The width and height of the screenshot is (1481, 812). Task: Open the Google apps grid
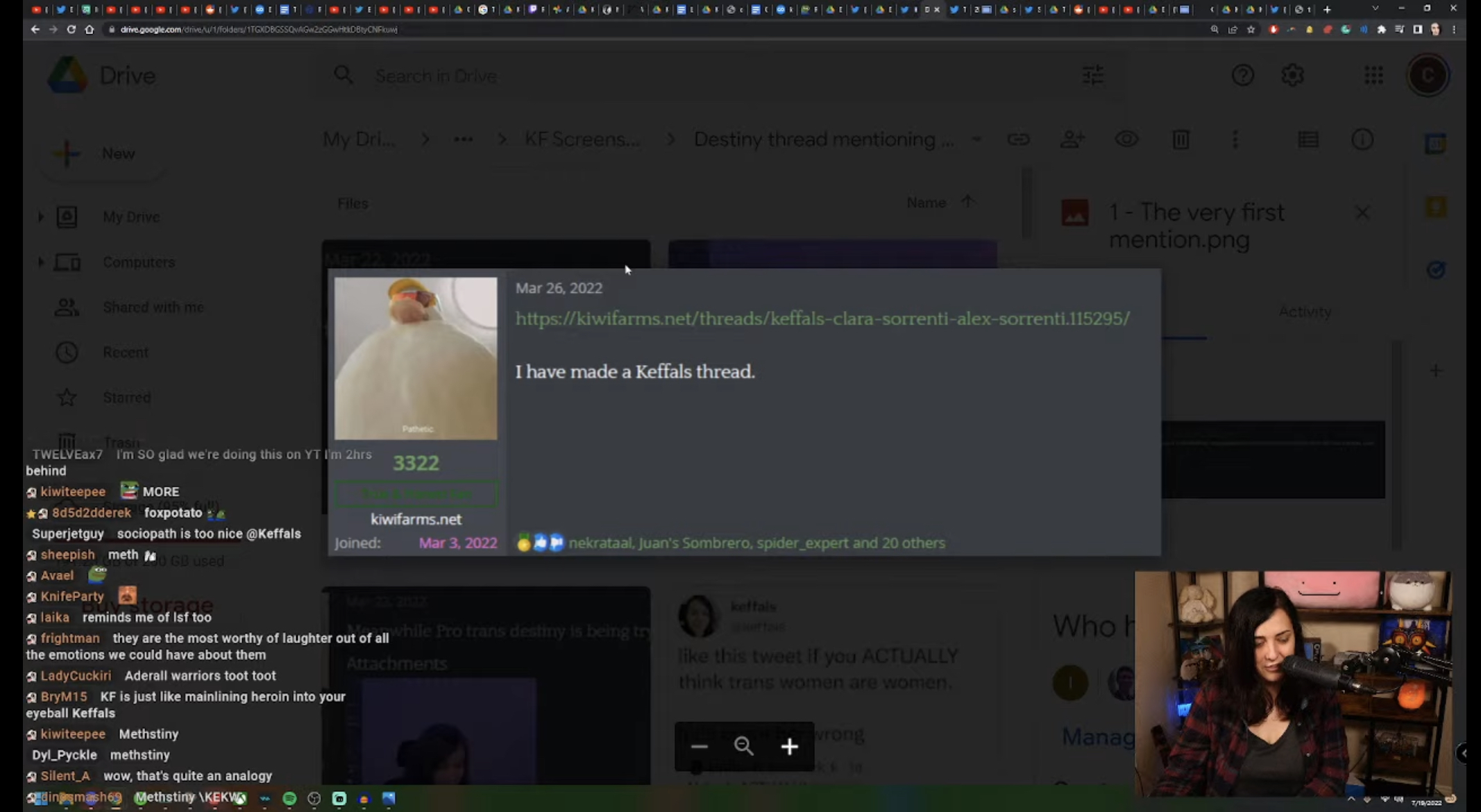(1373, 75)
